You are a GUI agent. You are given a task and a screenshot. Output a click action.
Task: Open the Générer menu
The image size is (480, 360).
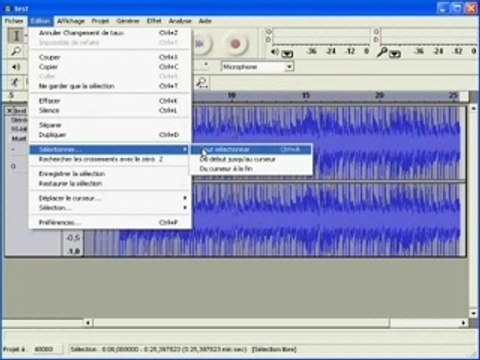tap(128, 21)
